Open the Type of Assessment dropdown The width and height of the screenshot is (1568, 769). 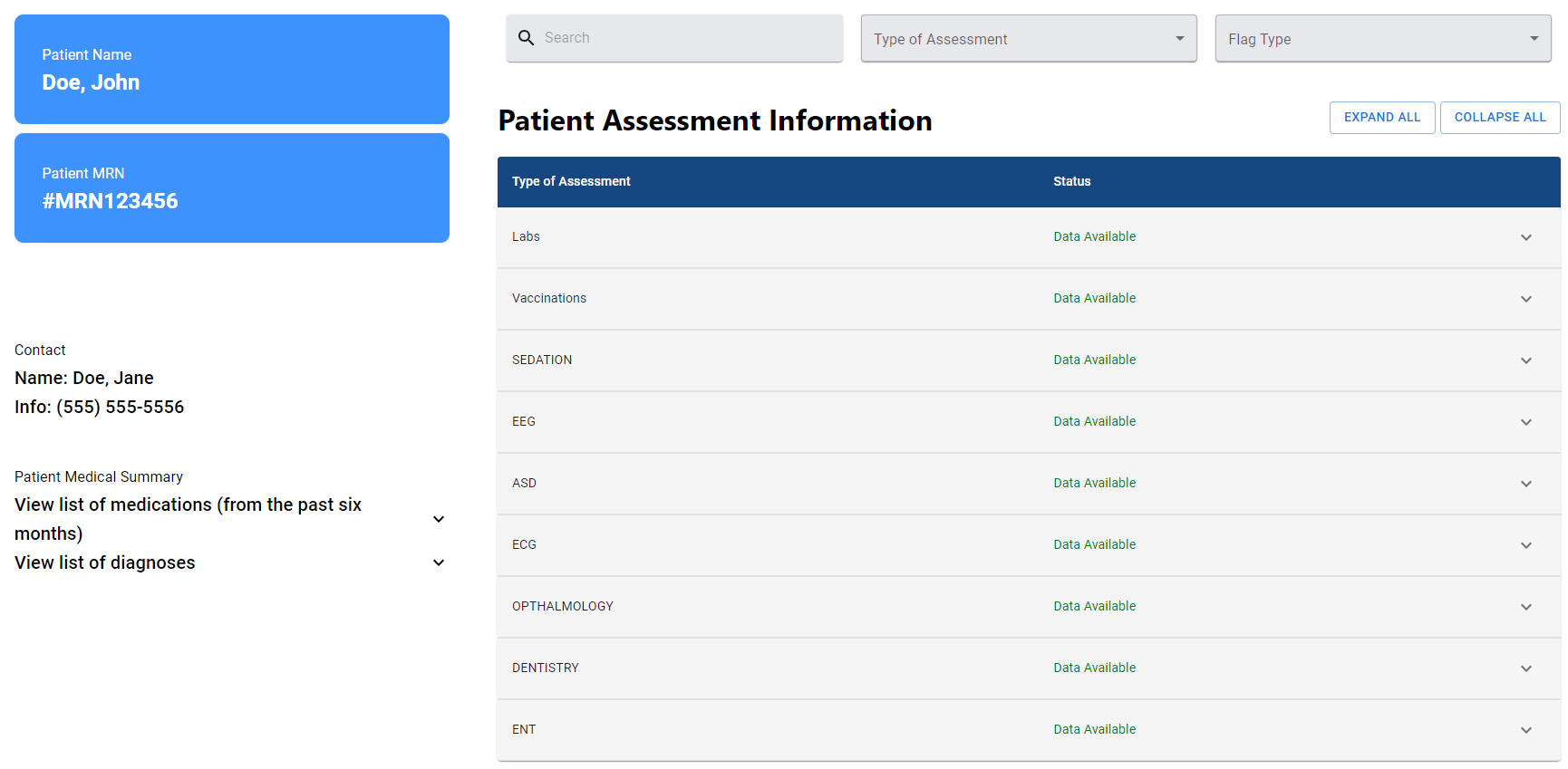coord(1028,39)
